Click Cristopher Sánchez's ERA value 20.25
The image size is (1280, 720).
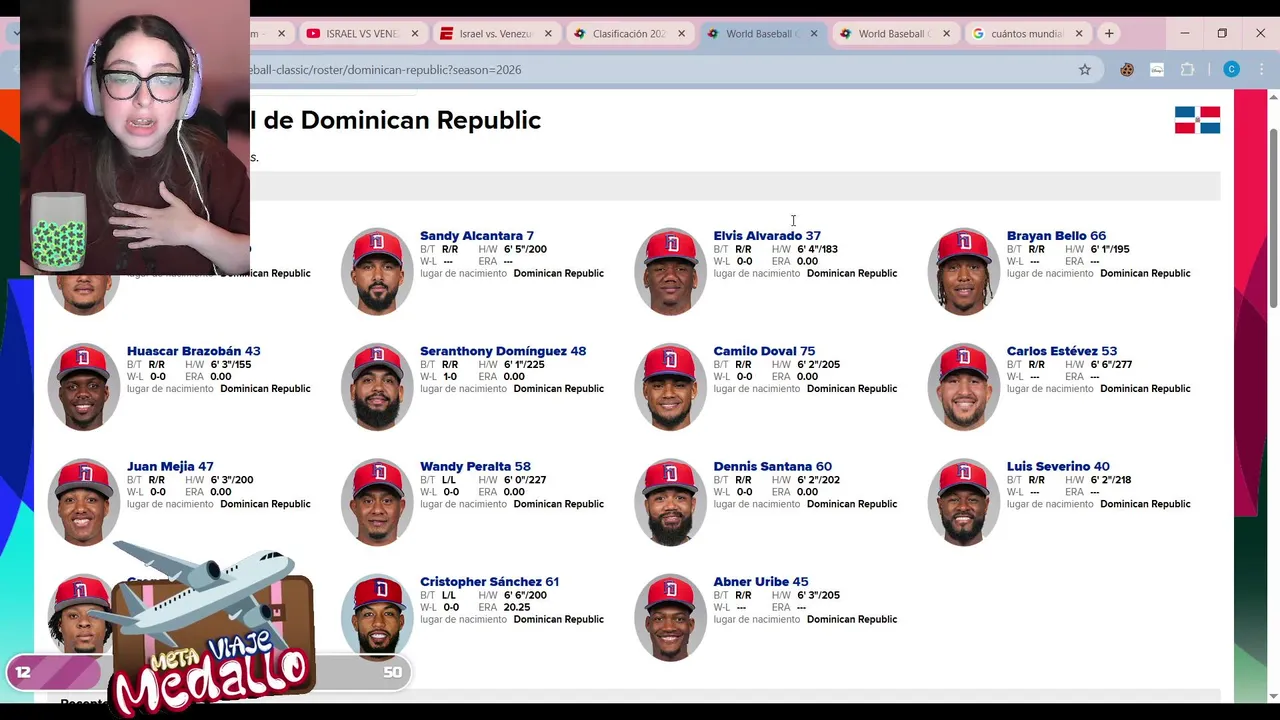click(517, 607)
